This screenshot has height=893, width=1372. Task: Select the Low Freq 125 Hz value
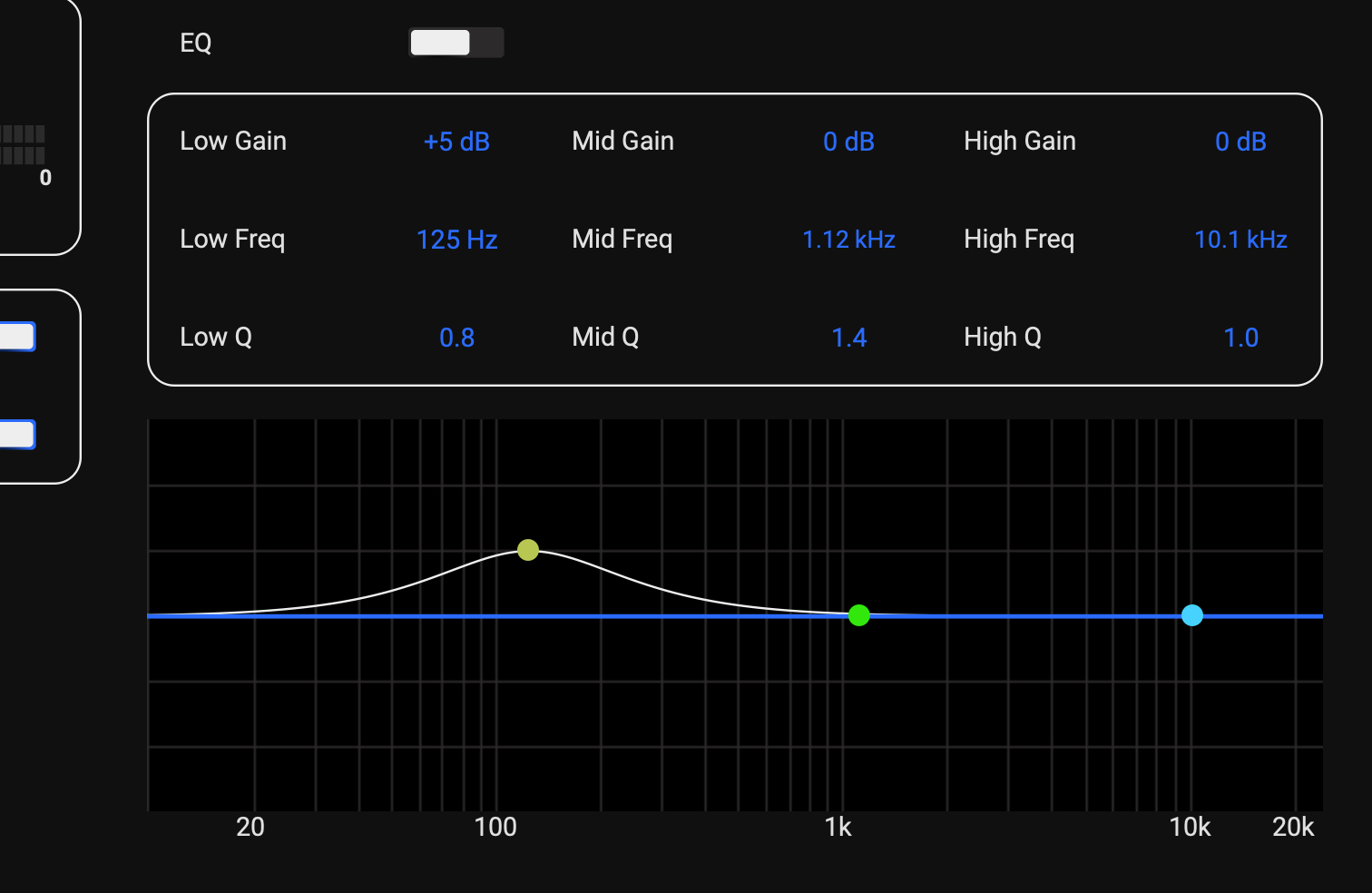(456, 240)
